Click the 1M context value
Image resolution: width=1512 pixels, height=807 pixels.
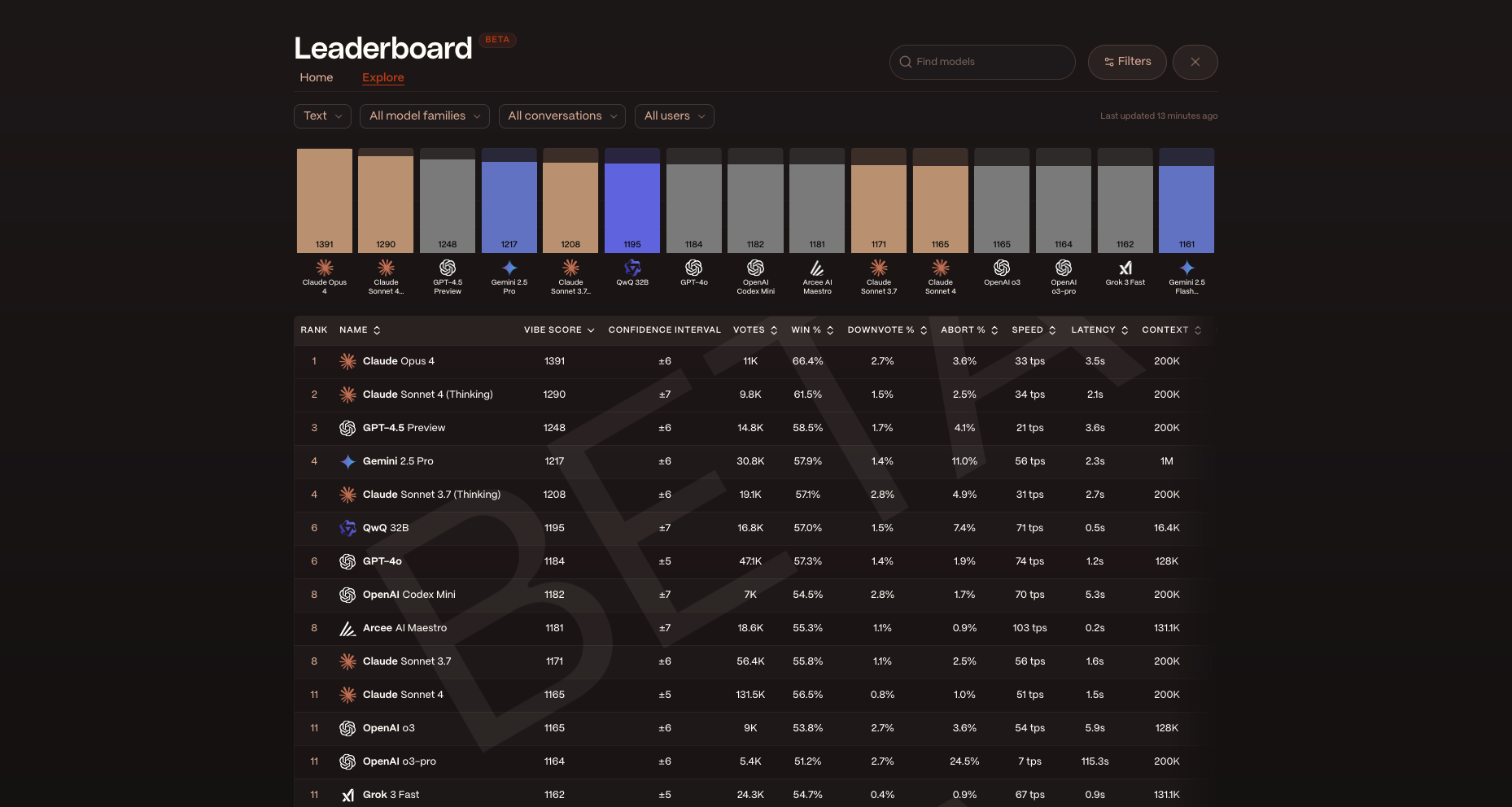click(x=1167, y=461)
